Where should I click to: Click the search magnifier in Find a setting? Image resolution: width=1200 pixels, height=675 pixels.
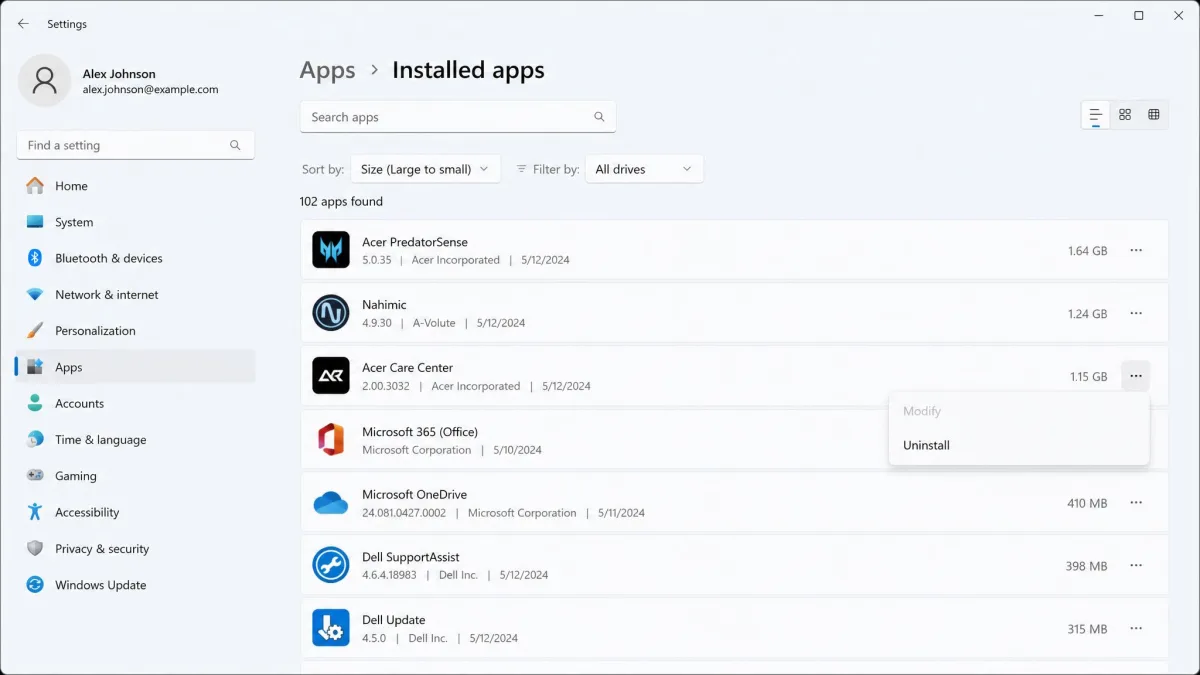coord(235,145)
